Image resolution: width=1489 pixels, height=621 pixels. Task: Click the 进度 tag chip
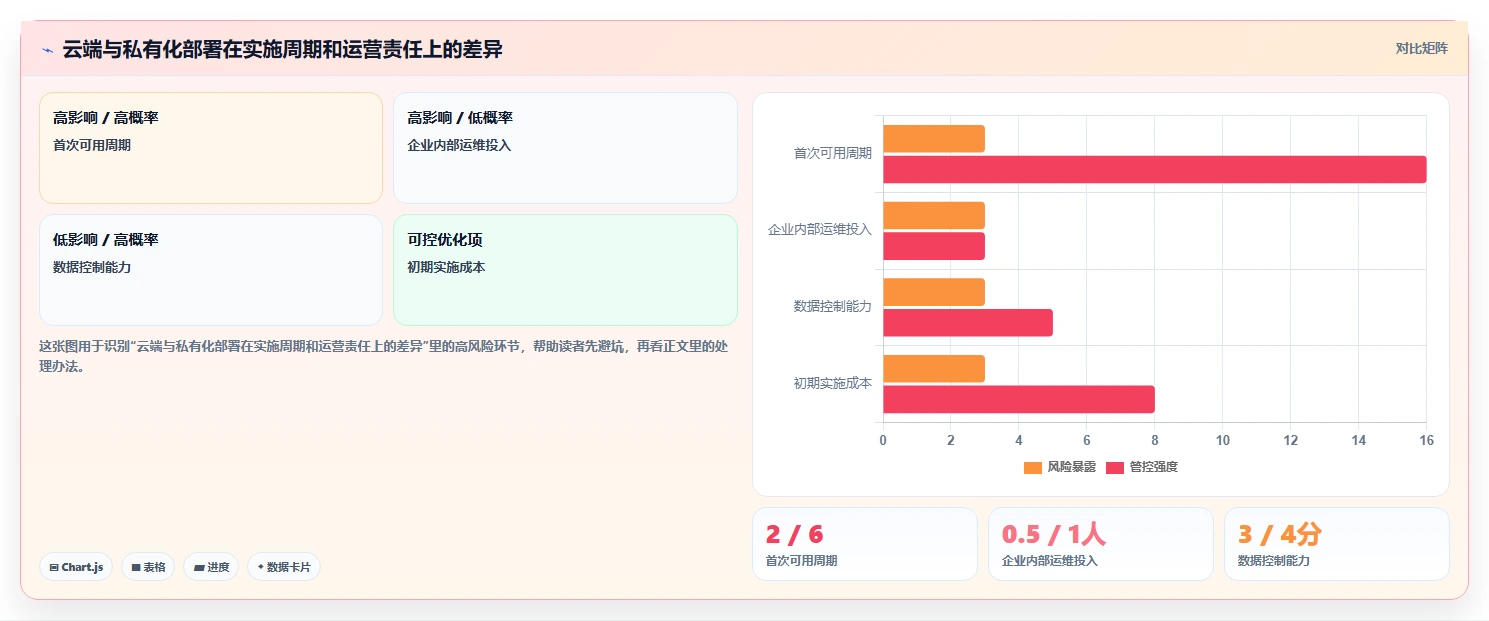point(211,567)
